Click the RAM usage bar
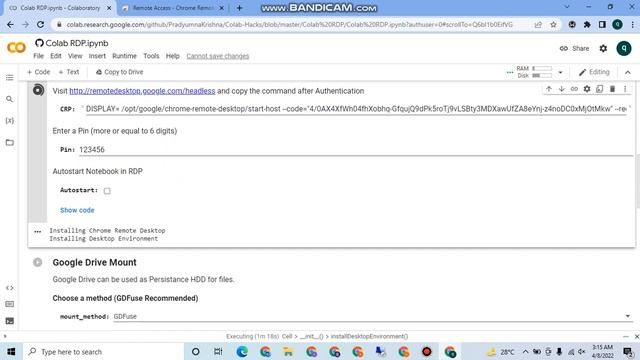The width and height of the screenshot is (640, 360). (x=542, y=69)
